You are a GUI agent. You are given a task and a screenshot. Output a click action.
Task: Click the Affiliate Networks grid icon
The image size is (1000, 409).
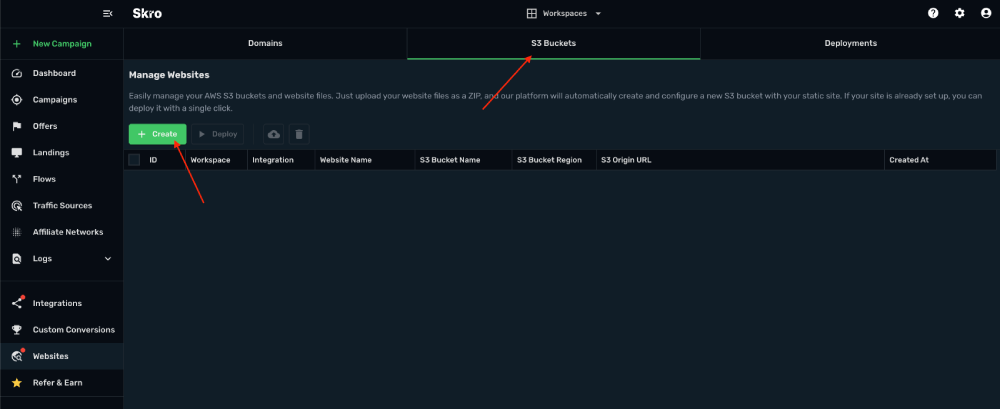coord(17,232)
